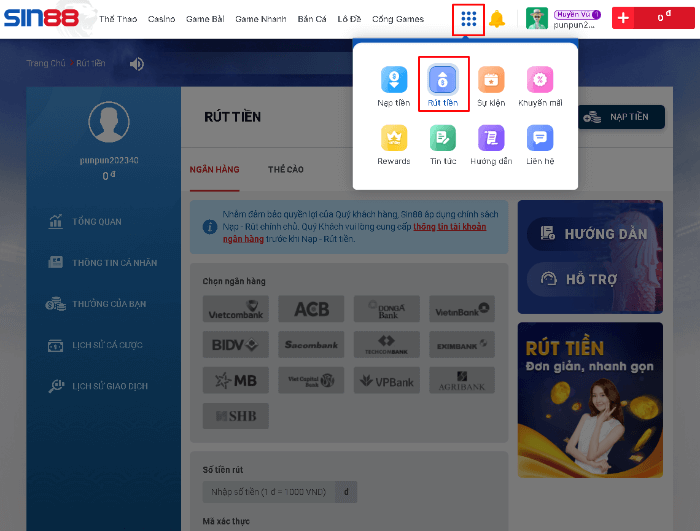Click Huyền Vũ rank badge
This screenshot has height=531, width=700.
click(577, 14)
